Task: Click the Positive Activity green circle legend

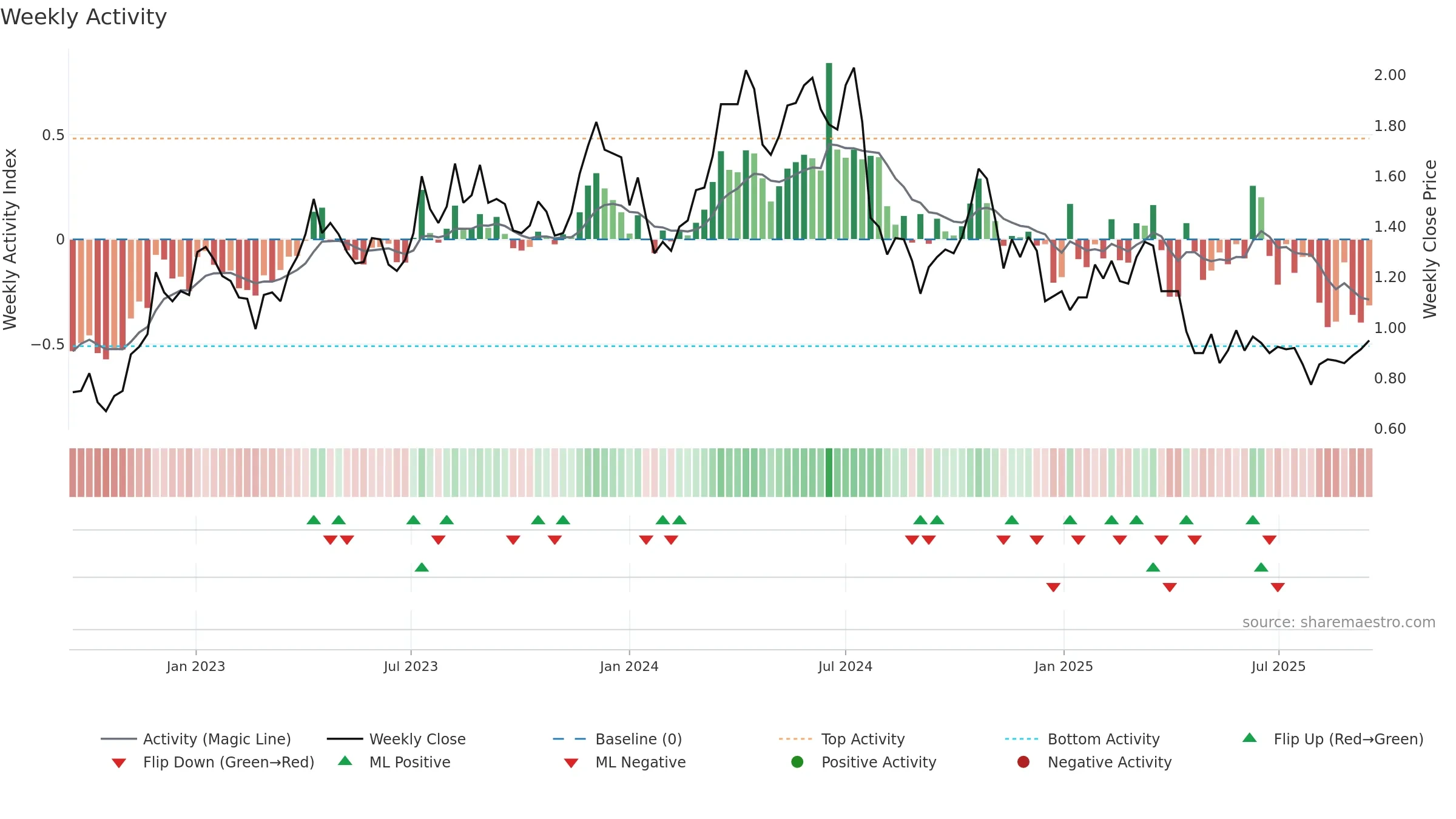Action: (797, 762)
